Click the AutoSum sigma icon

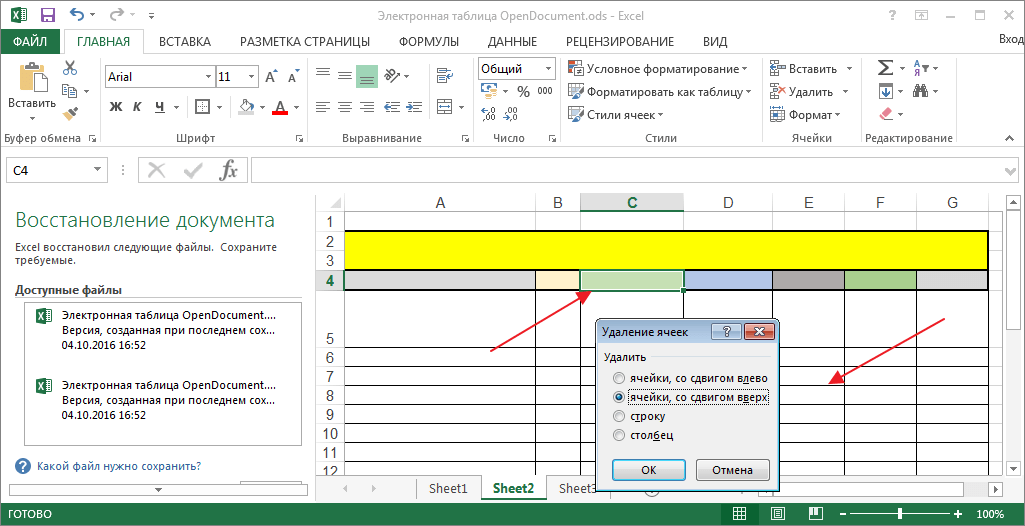click(885, 68)
